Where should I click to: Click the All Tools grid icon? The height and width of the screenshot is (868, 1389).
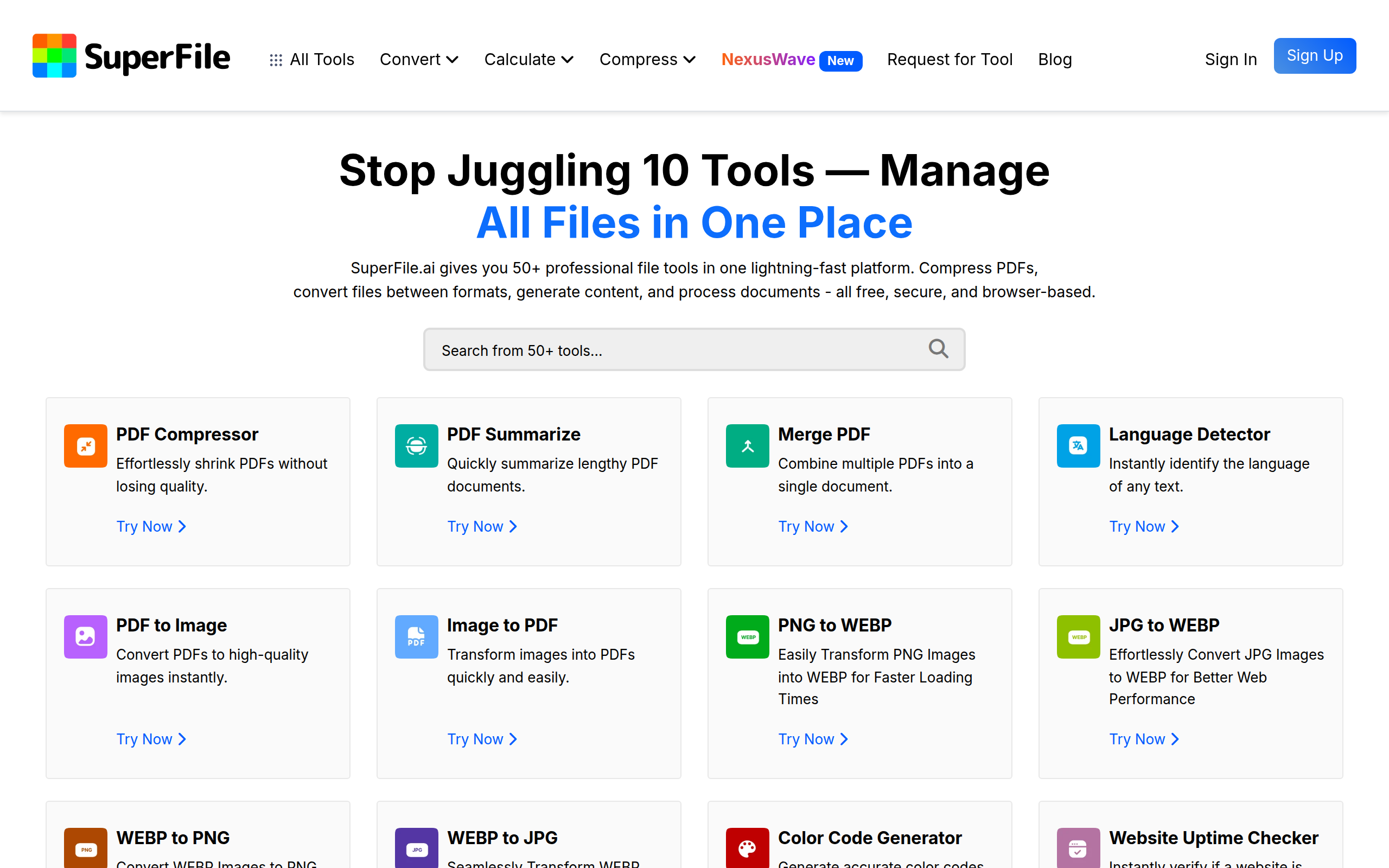[276, 60]
